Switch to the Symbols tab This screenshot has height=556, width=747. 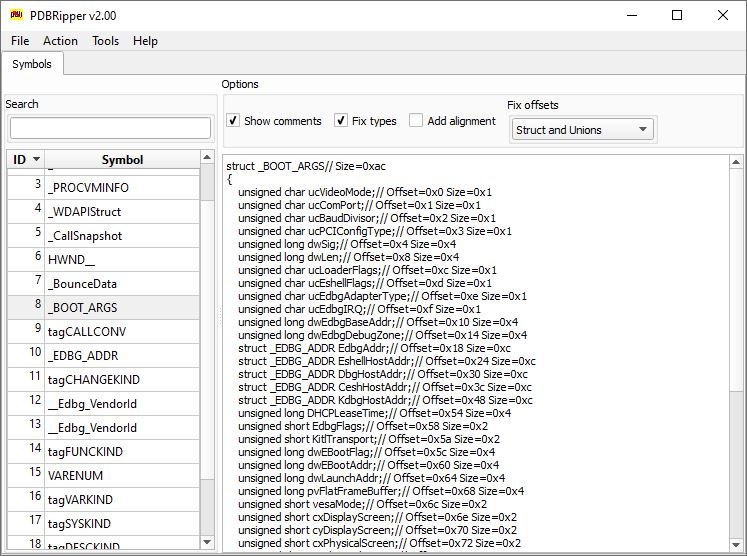pos(32,64)
